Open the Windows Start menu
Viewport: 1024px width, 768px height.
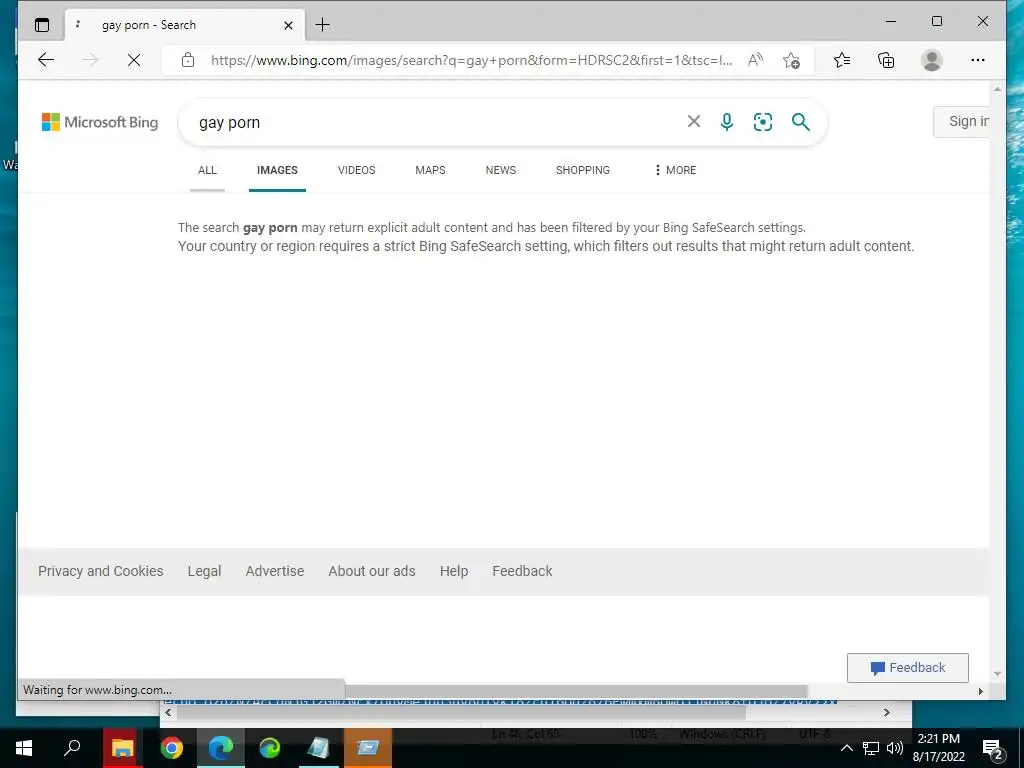[x=24, y=748]
